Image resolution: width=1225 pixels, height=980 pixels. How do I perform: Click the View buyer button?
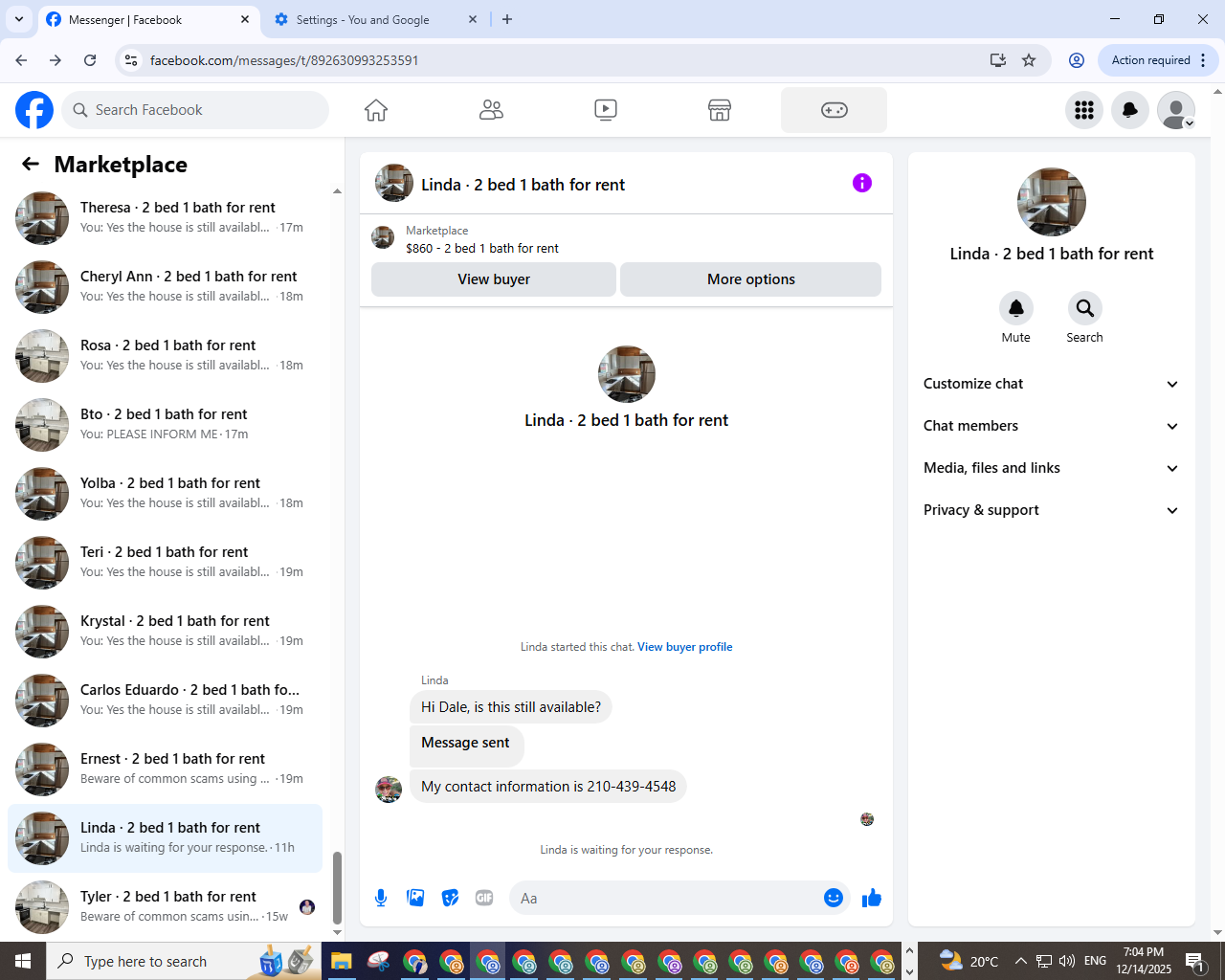494,279
